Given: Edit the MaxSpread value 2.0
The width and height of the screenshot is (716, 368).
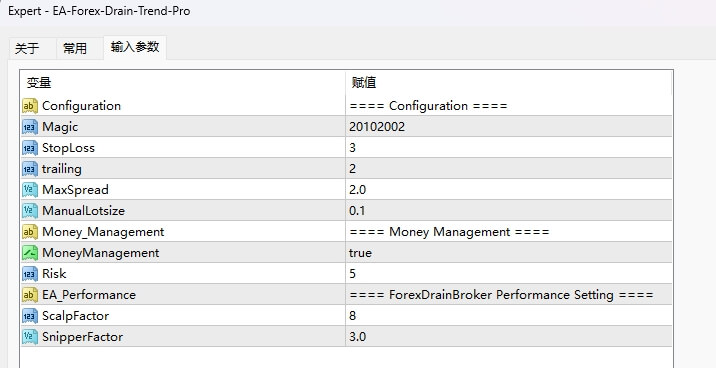Looking at the screenshot, I should point(509,190).
